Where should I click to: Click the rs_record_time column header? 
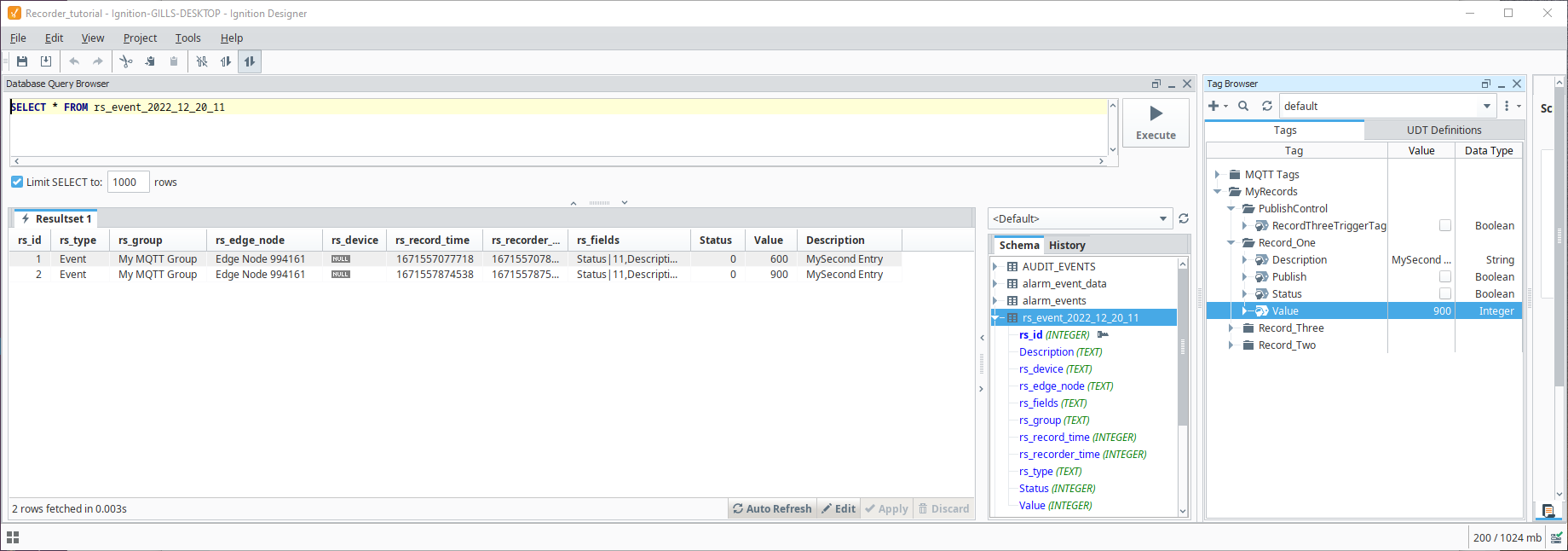[434, 240]
